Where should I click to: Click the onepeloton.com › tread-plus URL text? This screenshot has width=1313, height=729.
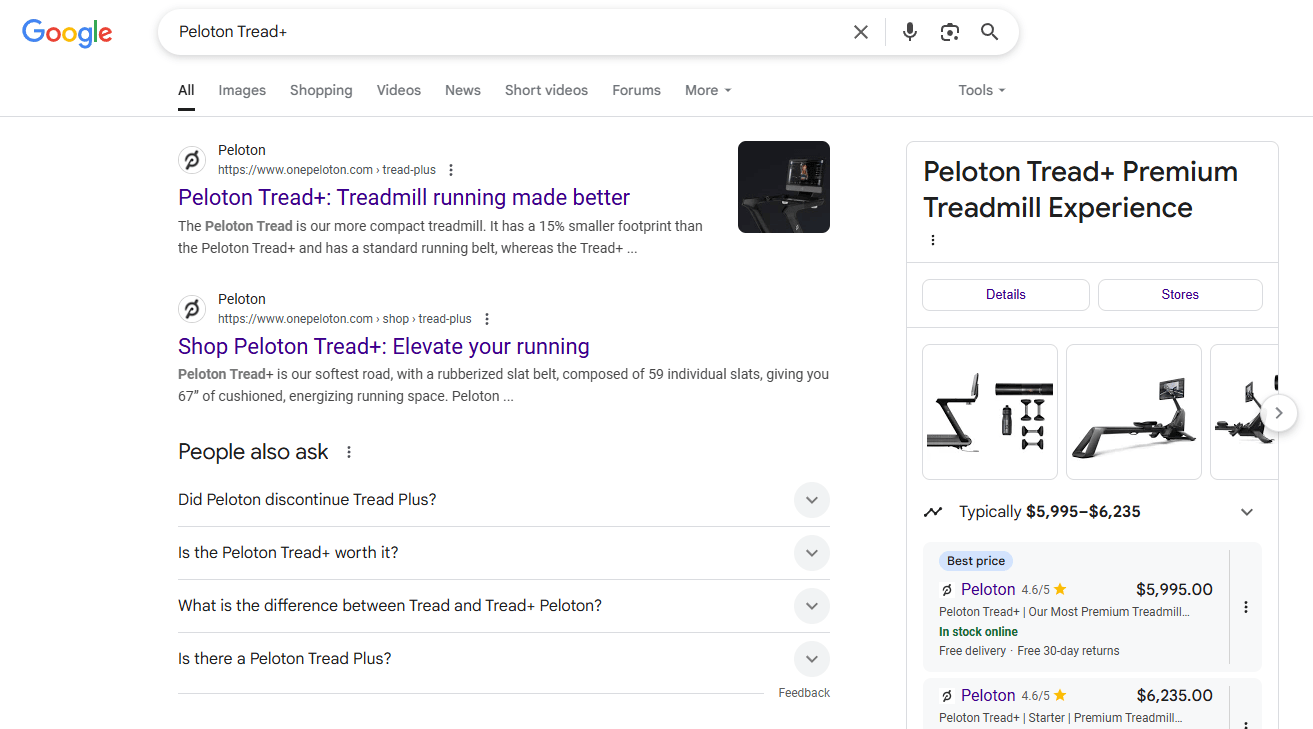coord(327,170)
